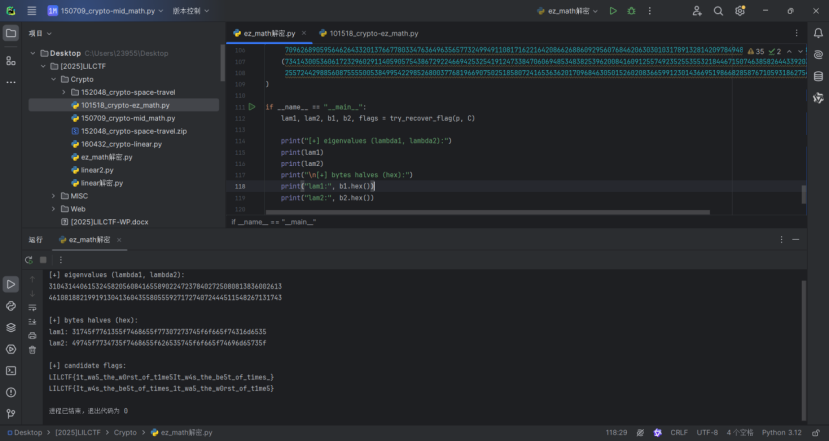Switch to the 101518_crypto-ez_math.py editor tab
Viewport: 829px width, 441px height.
[x=374, y=32]
